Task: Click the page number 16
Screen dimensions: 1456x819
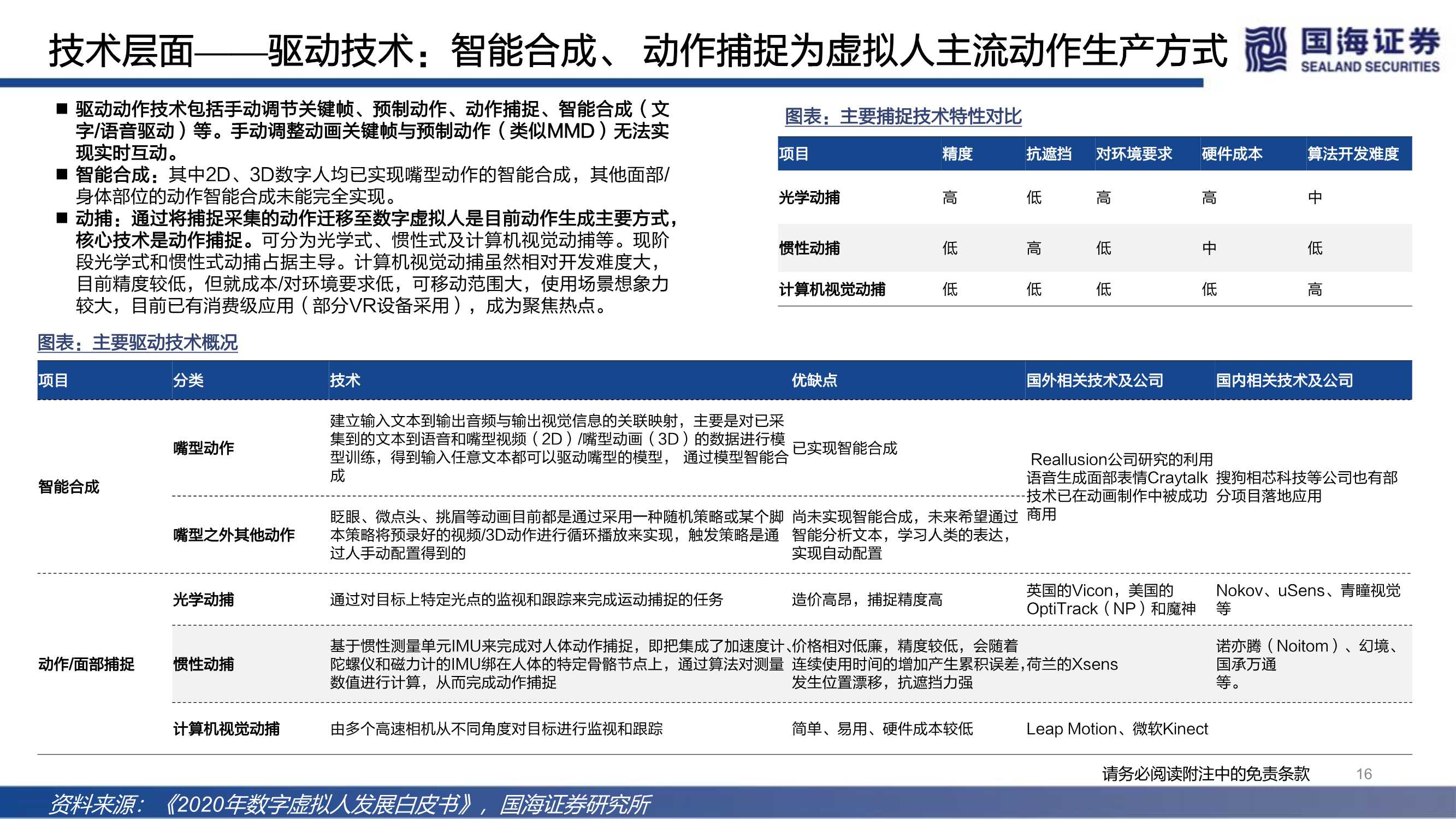Action: [1364, 774]
